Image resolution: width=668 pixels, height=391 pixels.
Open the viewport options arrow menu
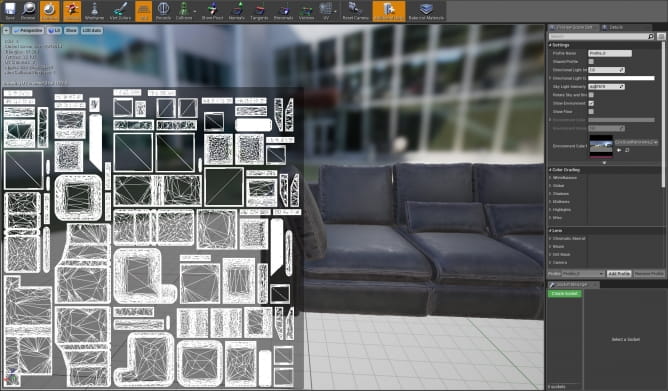click(x=6, y=30)
